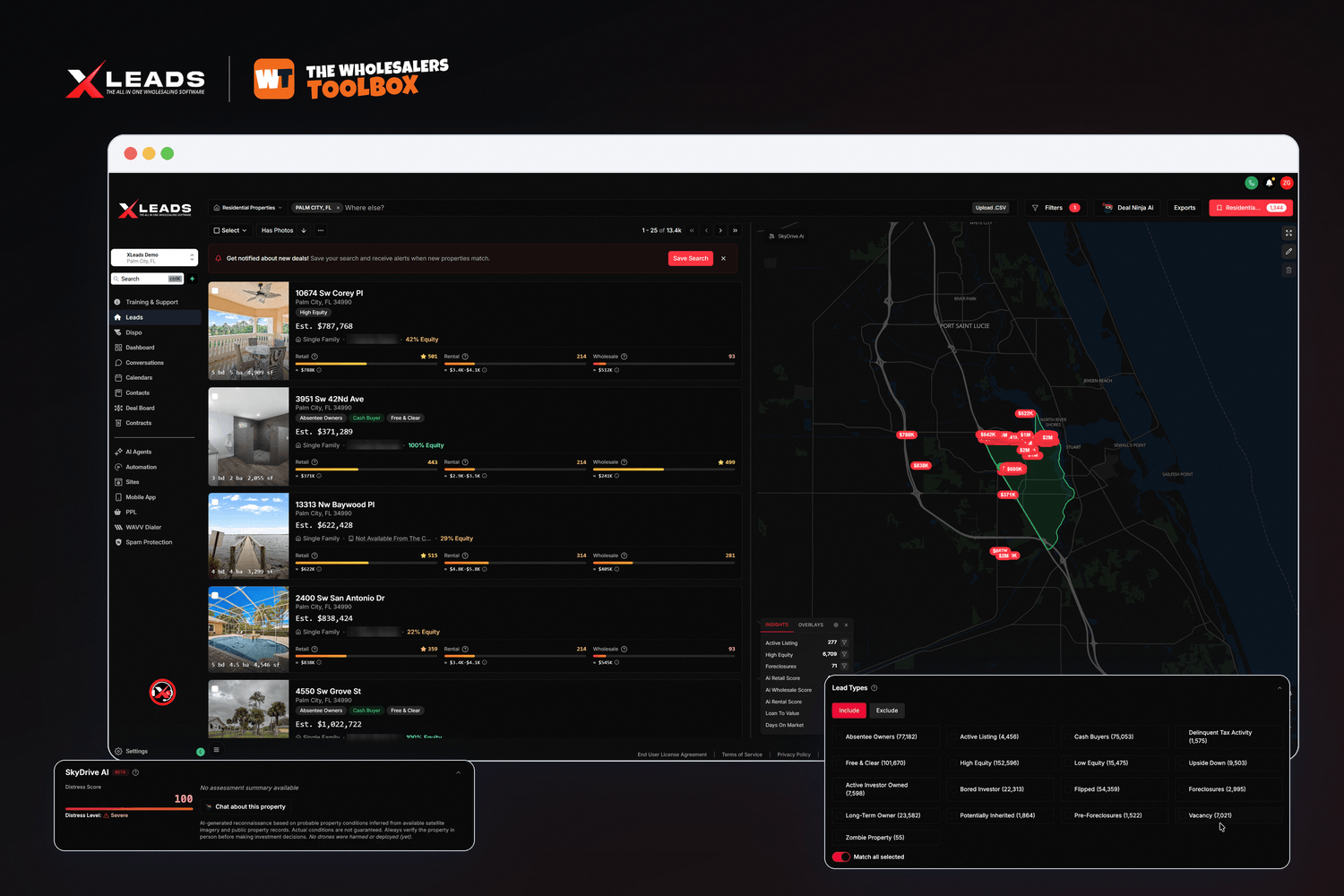Click red Residential saved list button
The image size is (1344, 896).
(1251, 208)
